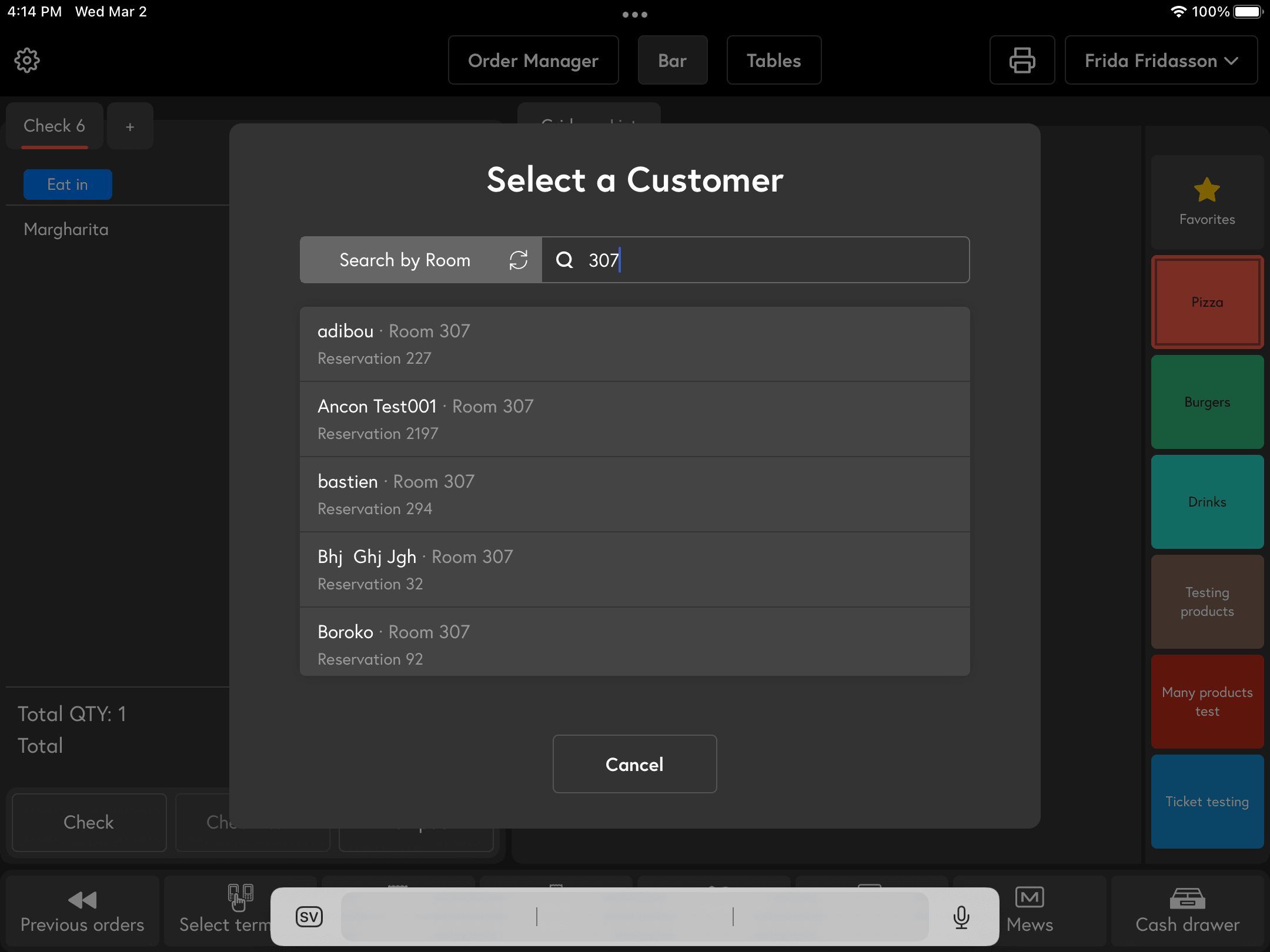Open Favorites star category
Viewport: 1270px width, 952px height.
(x=1206, y=202)
